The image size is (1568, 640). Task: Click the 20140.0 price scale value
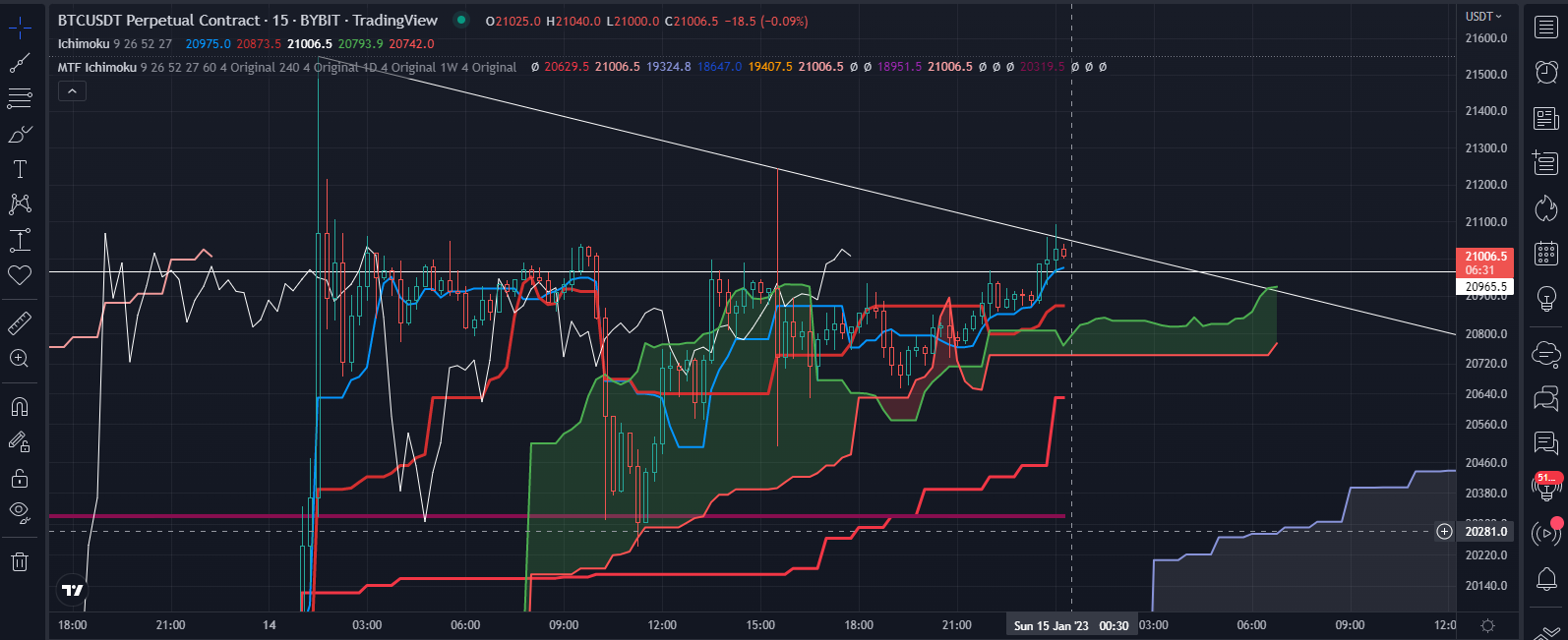[x=1486, y=586]
